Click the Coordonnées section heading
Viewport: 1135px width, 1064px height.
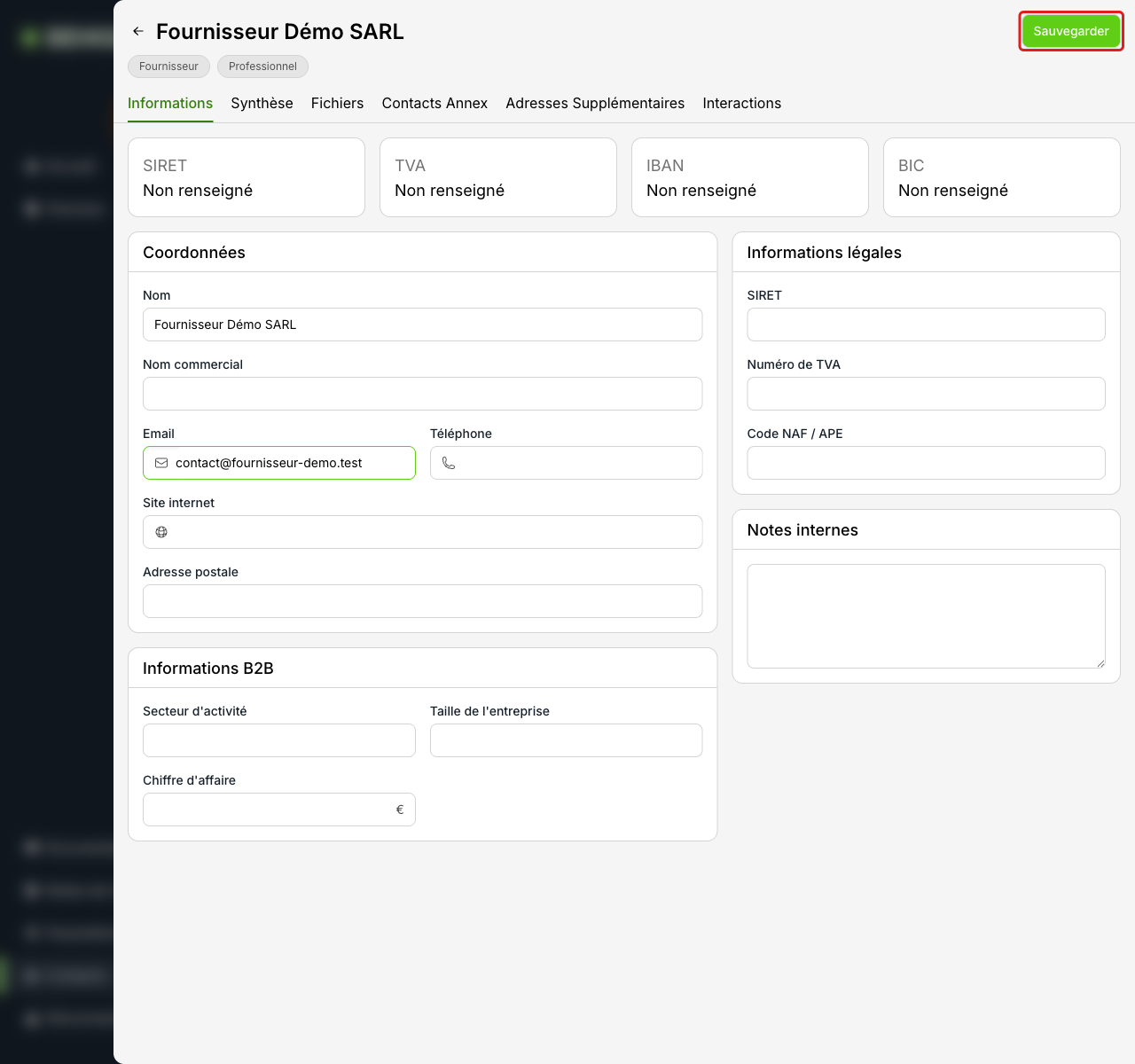click(194, 253)
